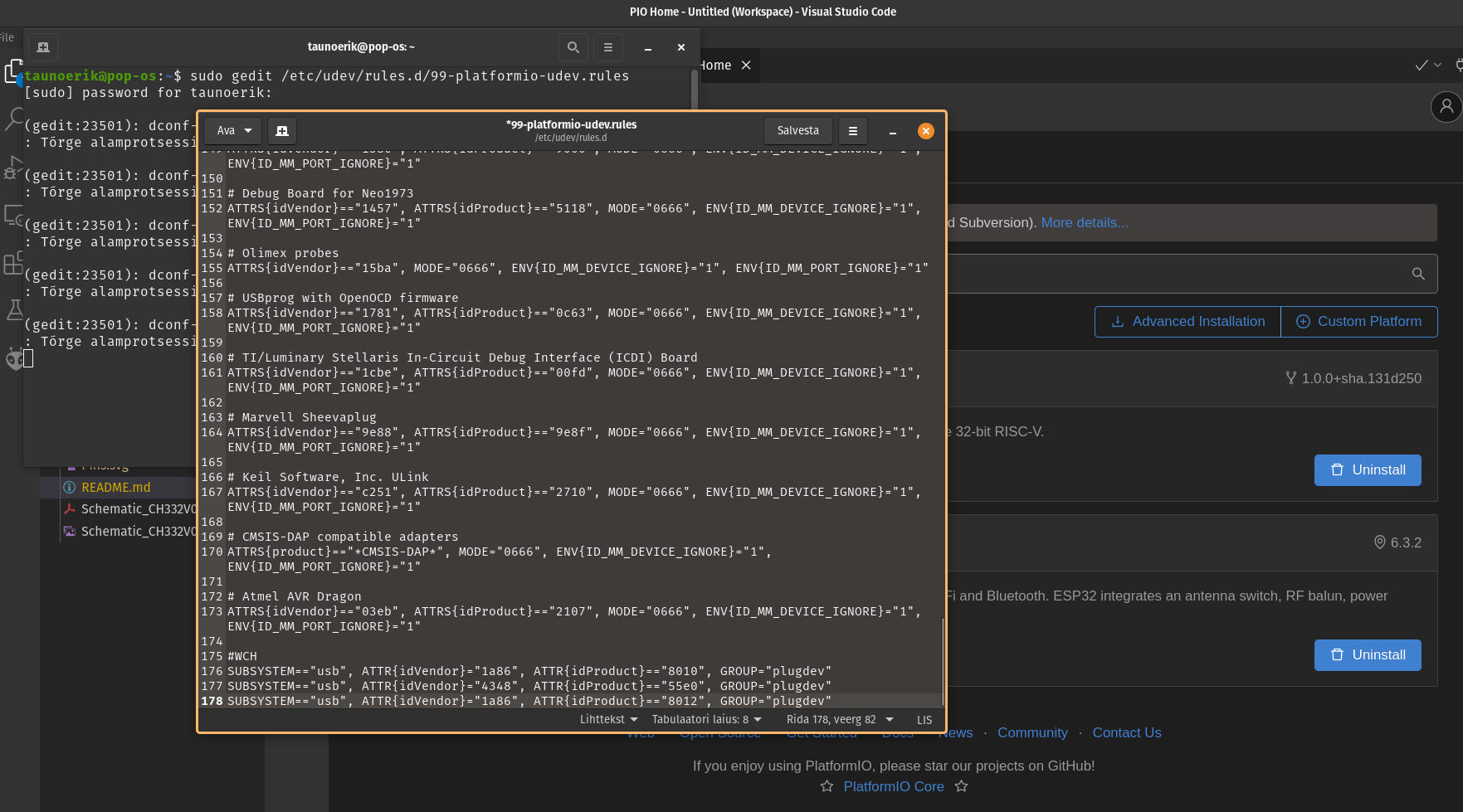Open Rida 178, veerg 82 dropdown
Screen dimensions: 1463x812
839,719
